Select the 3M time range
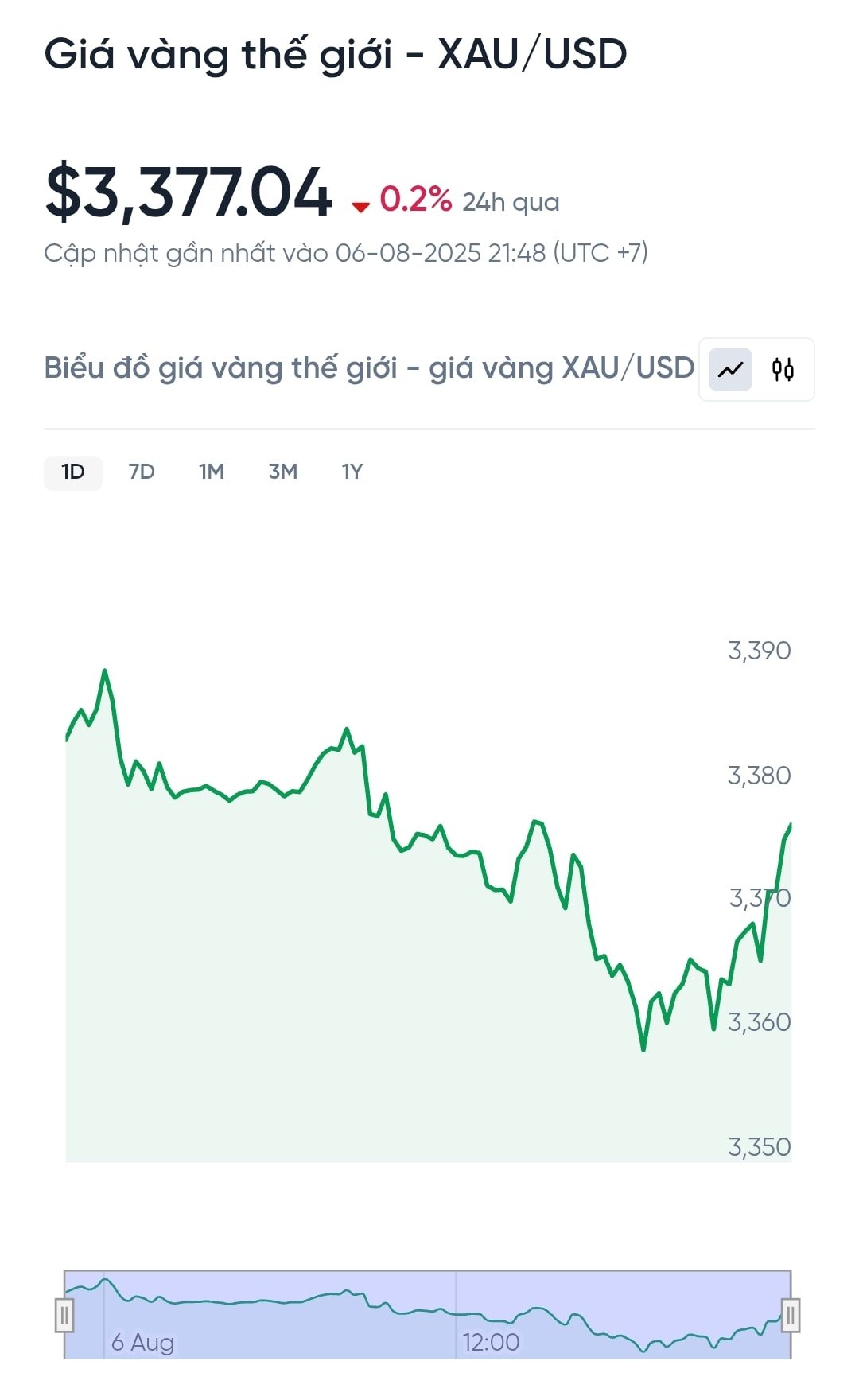The width and height of the screenshot is (859, 1400). 282,472
